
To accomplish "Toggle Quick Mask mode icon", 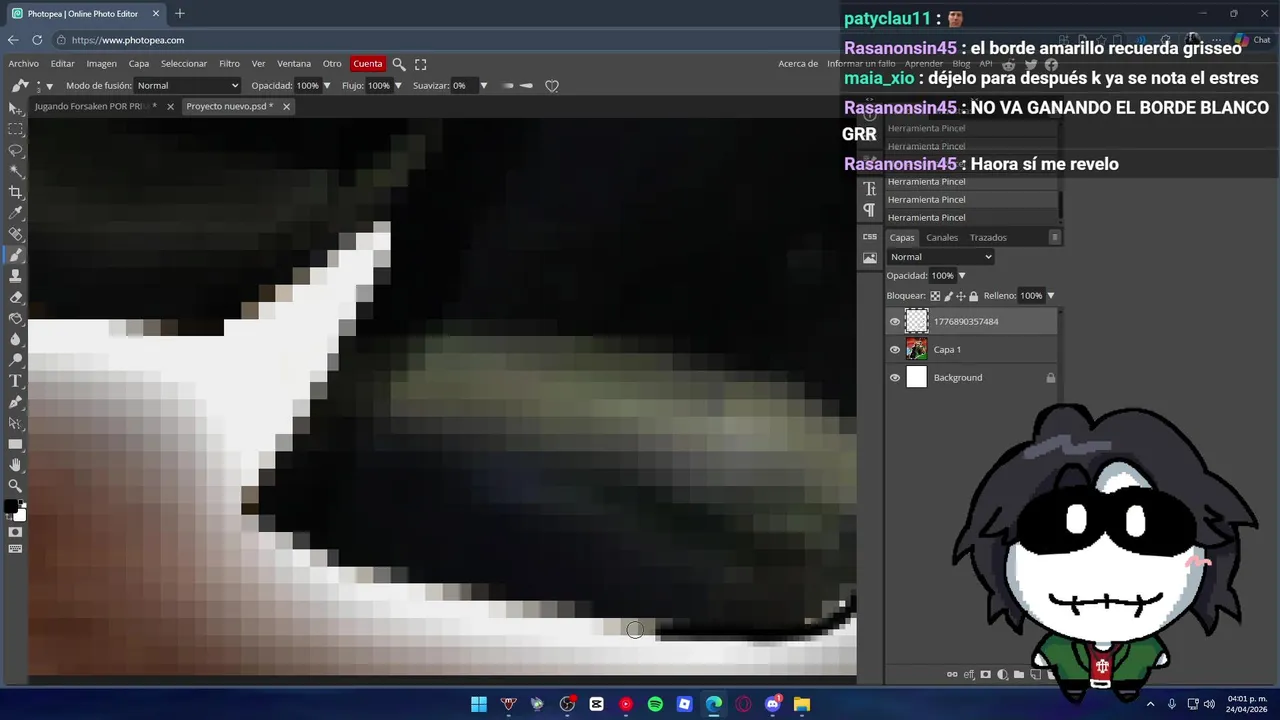I will point(16,532).
